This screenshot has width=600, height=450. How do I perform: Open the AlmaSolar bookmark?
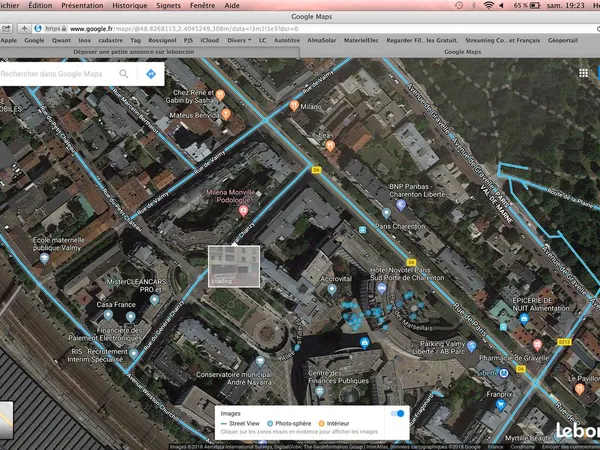[321, 40]
